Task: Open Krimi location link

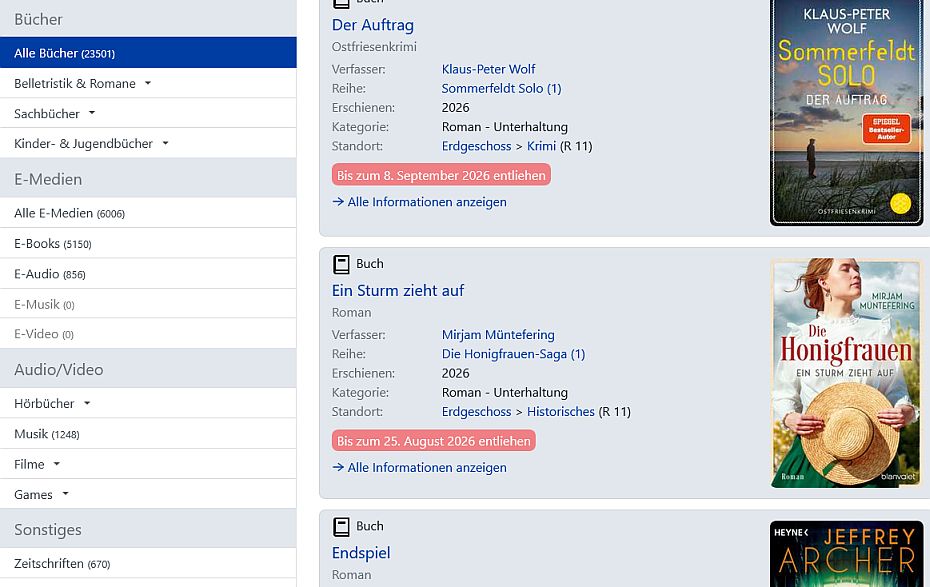Action: click(x=542, y=146)
